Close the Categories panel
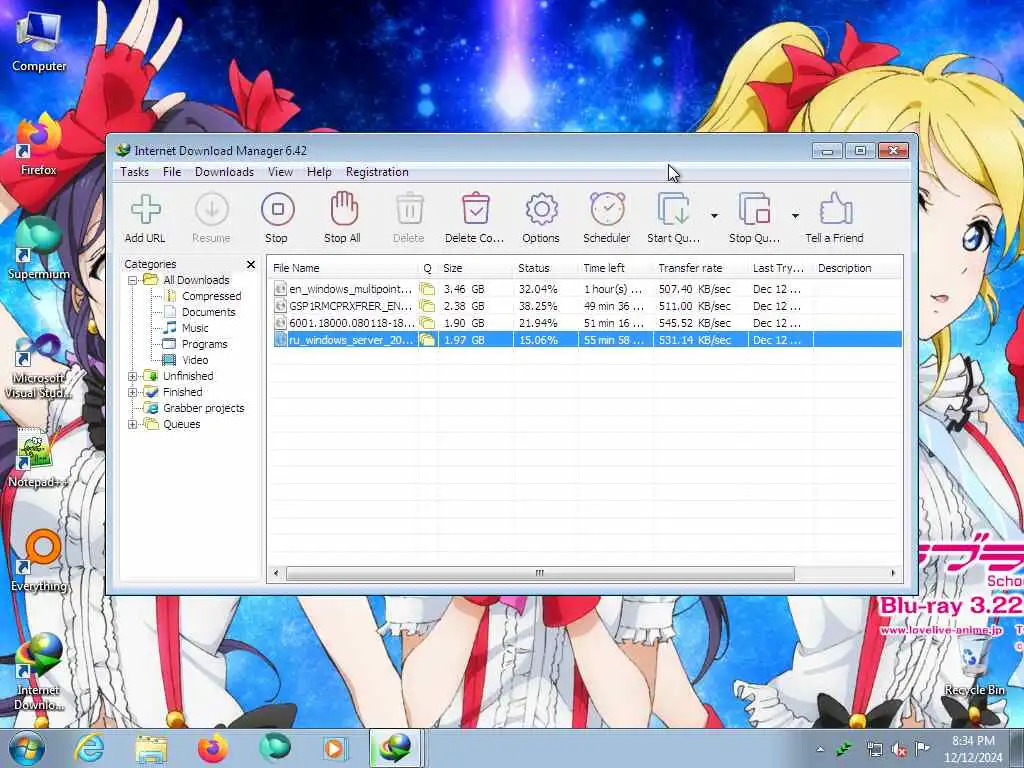Viewport: 1024px width, 768px height. 251,264
